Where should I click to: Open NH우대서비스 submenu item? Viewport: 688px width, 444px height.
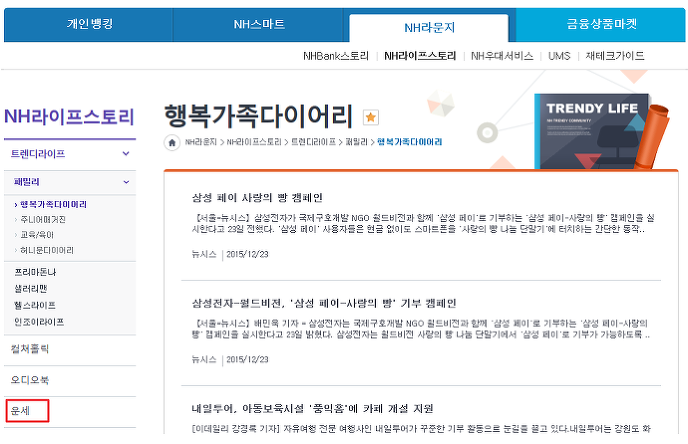[x=502, y=56]
